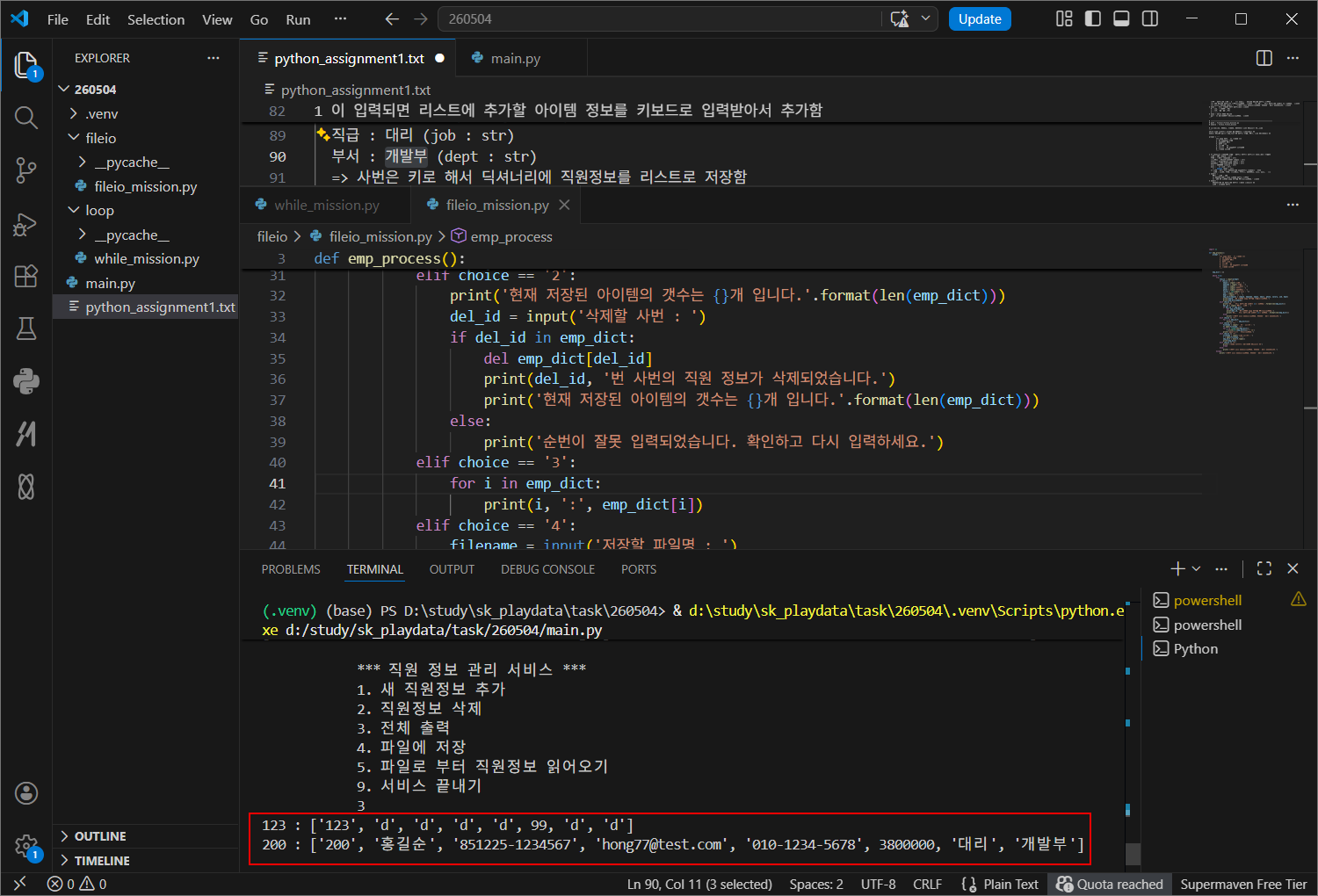Open the Selection menu
Viewport: 1318px width, 896px height.
point(156,19)
